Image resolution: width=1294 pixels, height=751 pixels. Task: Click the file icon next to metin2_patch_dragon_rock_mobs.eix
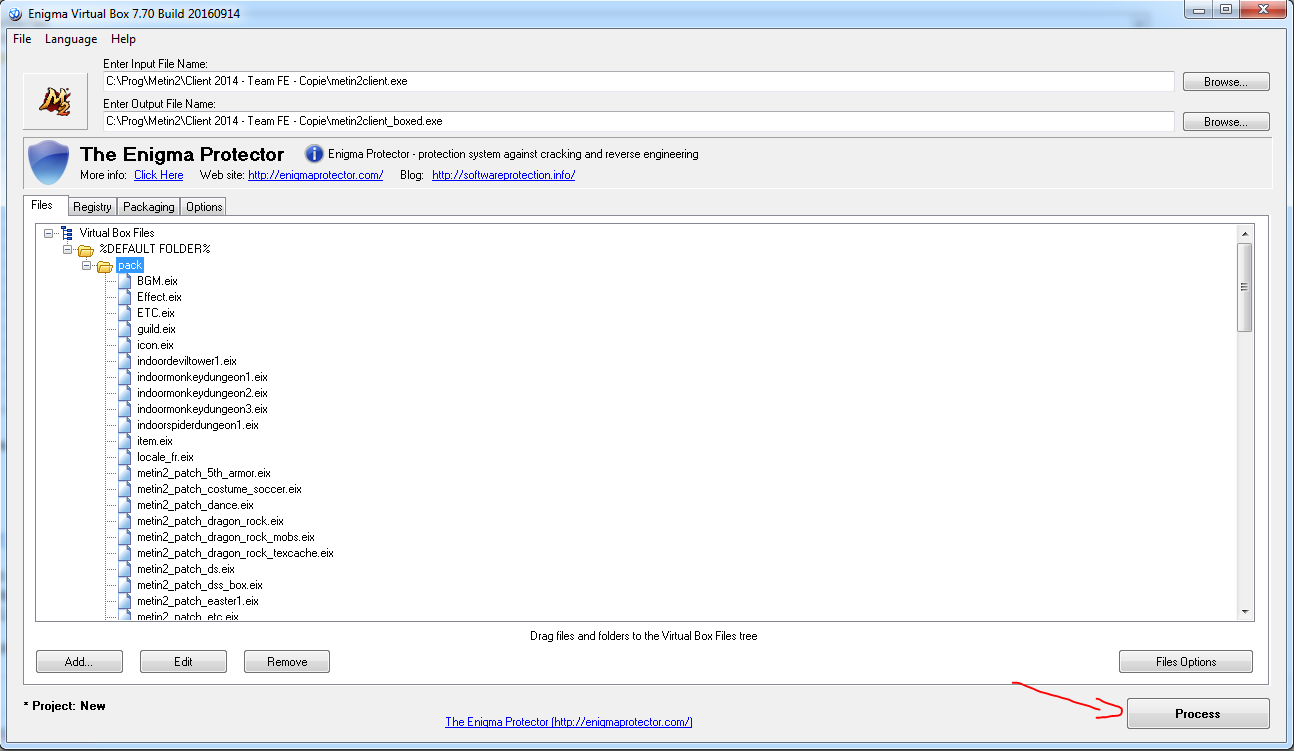click(124, 537)
